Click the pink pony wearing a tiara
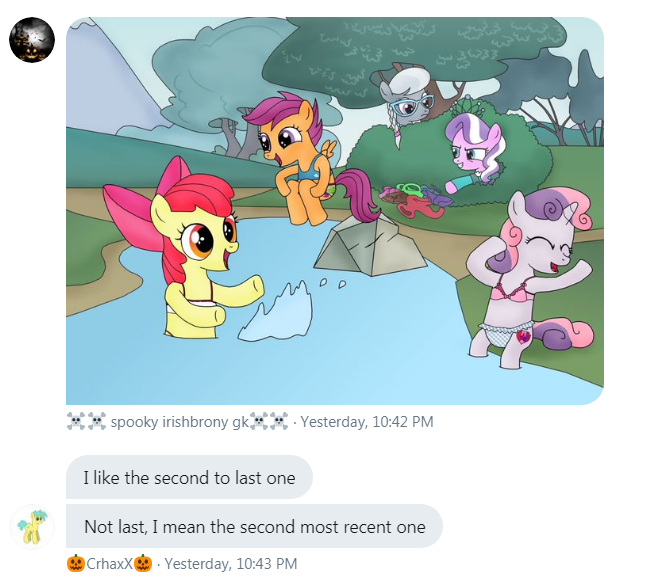The image size is (647, 584). (475, 155)
